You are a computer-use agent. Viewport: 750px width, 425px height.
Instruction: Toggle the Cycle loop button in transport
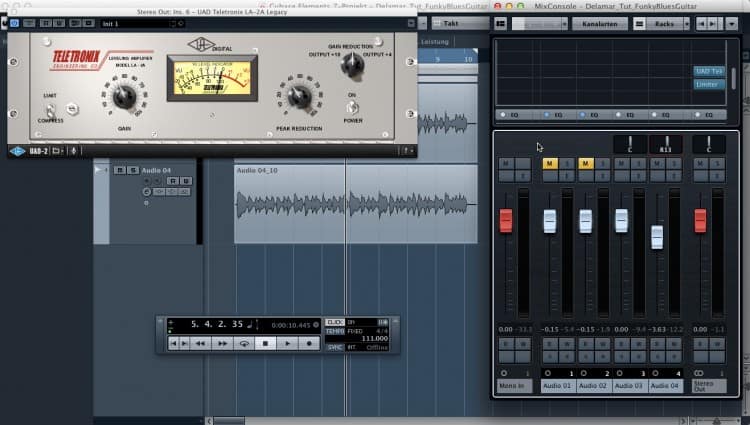click(x=243, y=343)
